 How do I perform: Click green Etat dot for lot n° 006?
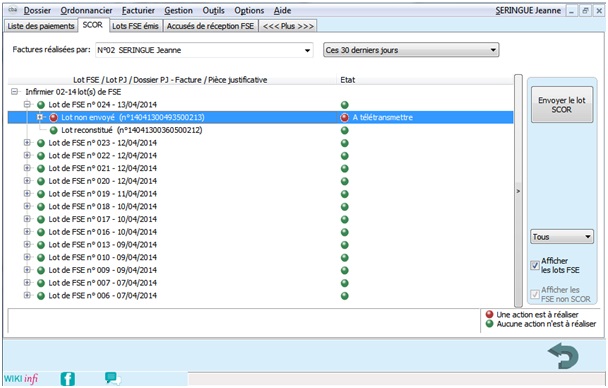tap(344, 296)
